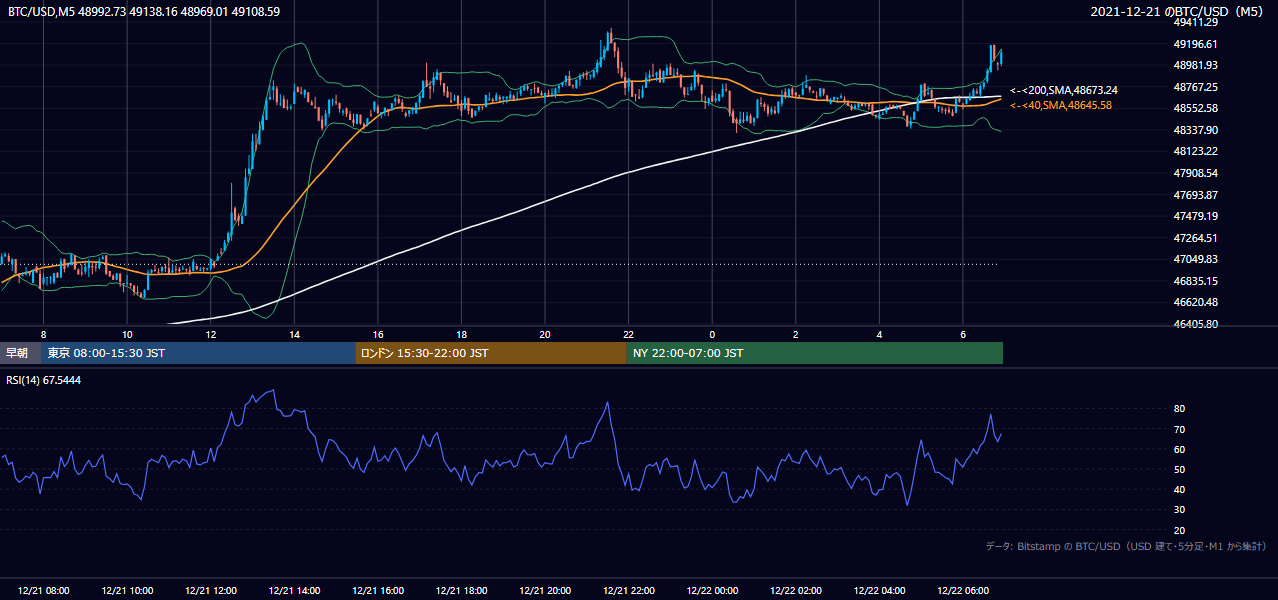Click RSI axis level 40
The image size is (1278, 600).
click(1180, 489)
